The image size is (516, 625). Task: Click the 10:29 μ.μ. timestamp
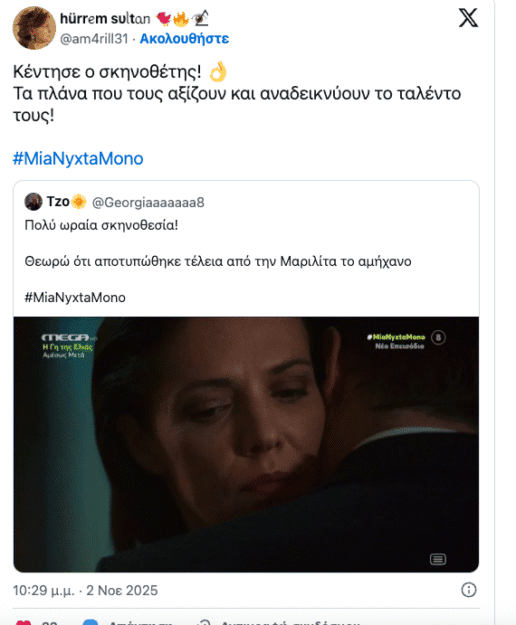click(44, 590)
